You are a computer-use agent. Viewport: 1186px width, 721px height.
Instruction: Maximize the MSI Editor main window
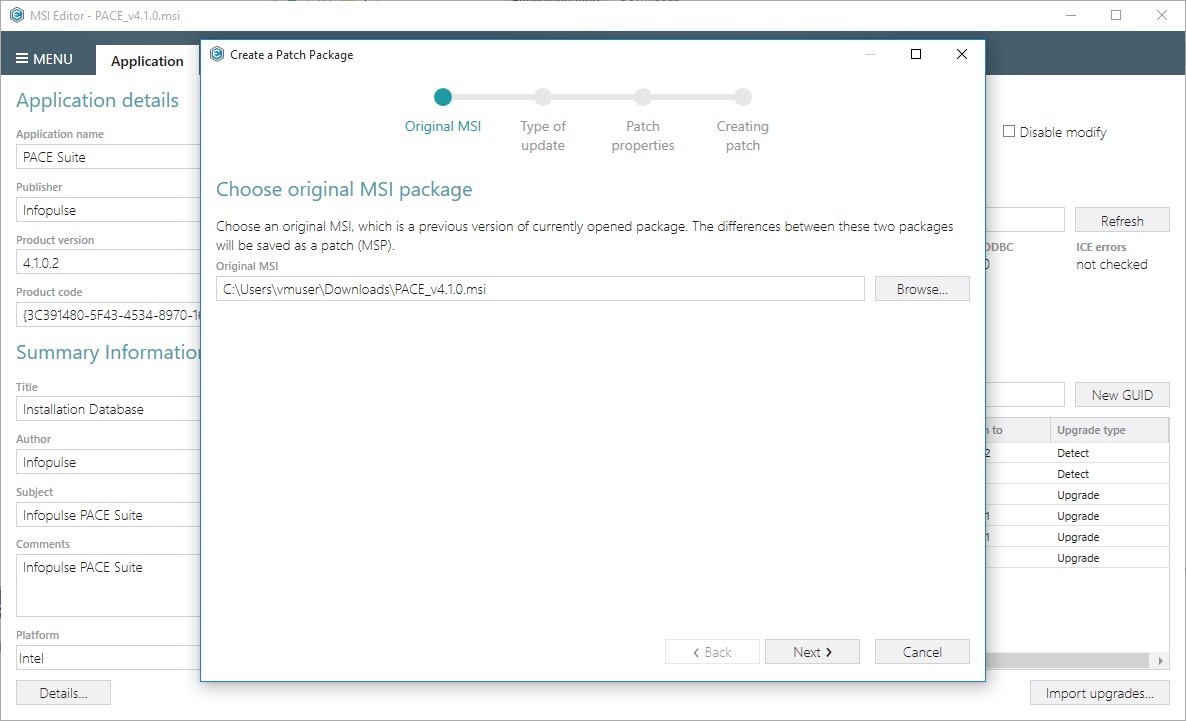pos(1116,15)
